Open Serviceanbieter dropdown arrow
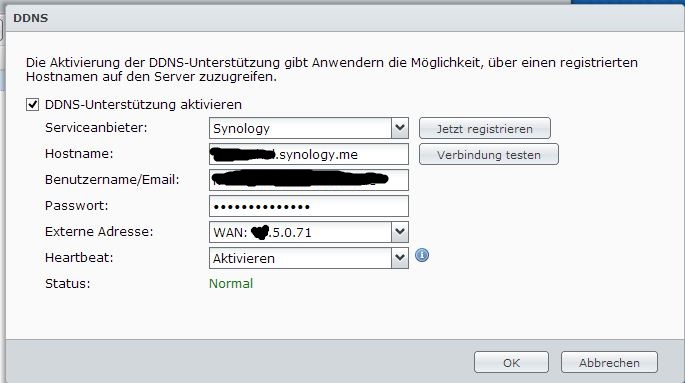The image size is (685, 383). (x=400, y=128)
